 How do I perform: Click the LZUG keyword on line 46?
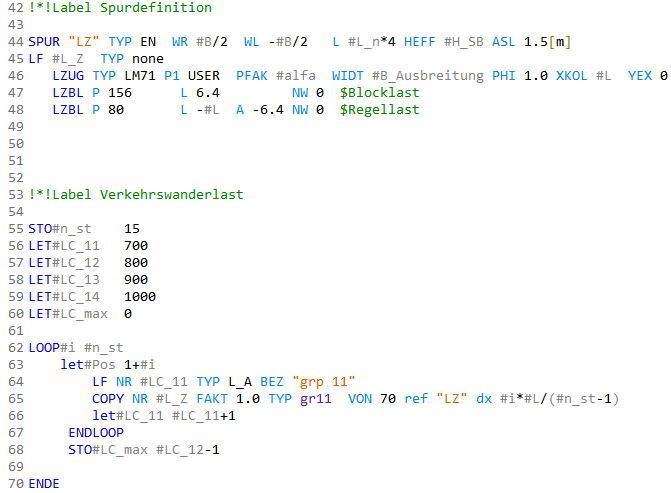(x=68, y=76)
